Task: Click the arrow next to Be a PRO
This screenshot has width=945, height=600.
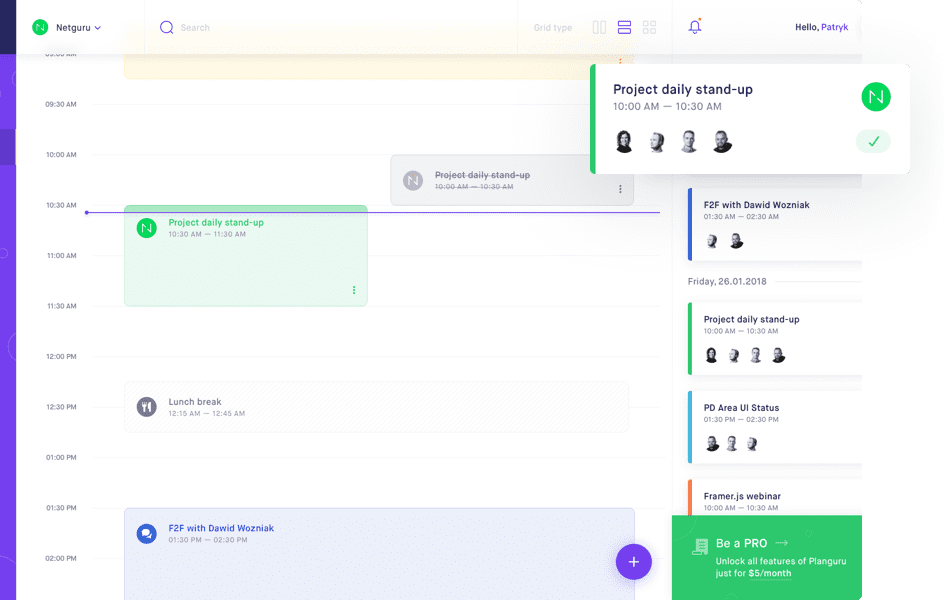Action: (x=782, y=543)
